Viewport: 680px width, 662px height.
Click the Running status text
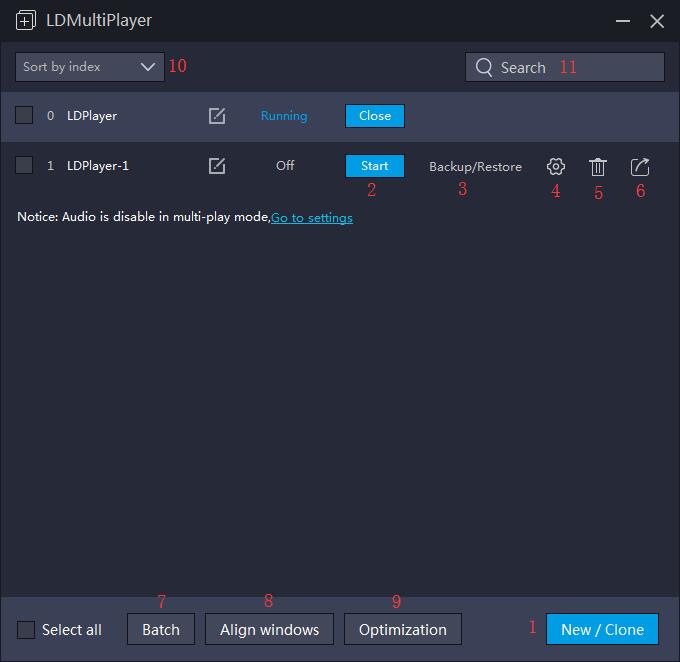[x=284, y=116]
